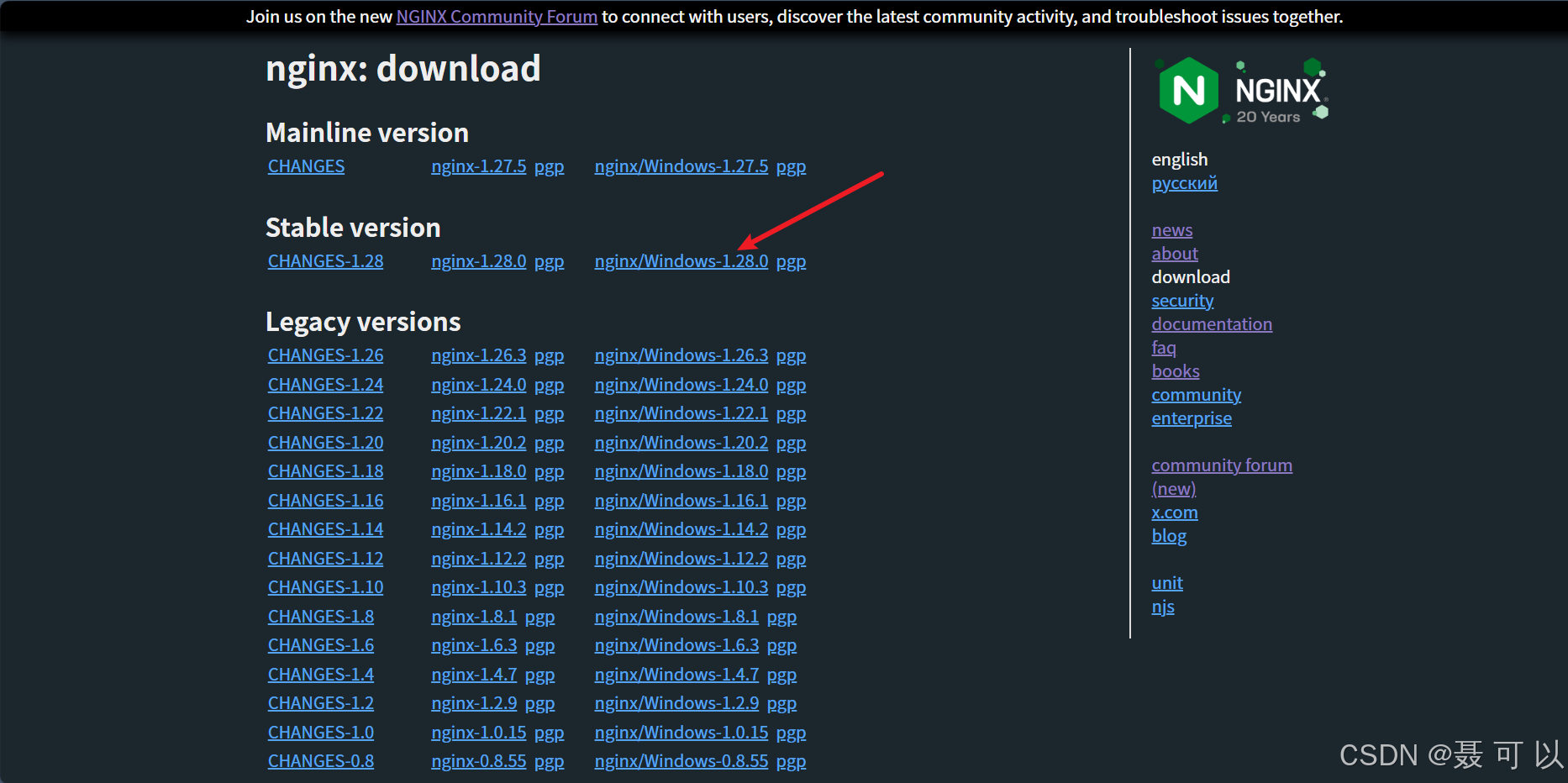Open CHANGES-1.12 link
1568x783 pixels.
(325, 559)
